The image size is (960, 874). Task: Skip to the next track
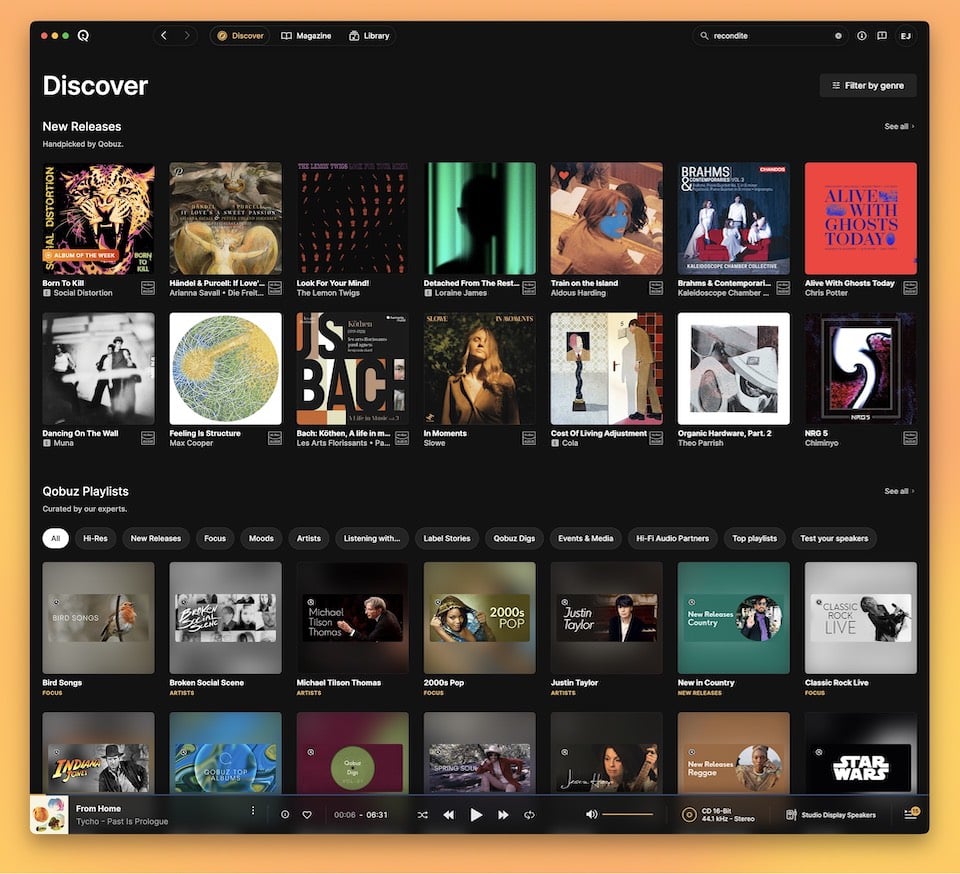point(503,815)
